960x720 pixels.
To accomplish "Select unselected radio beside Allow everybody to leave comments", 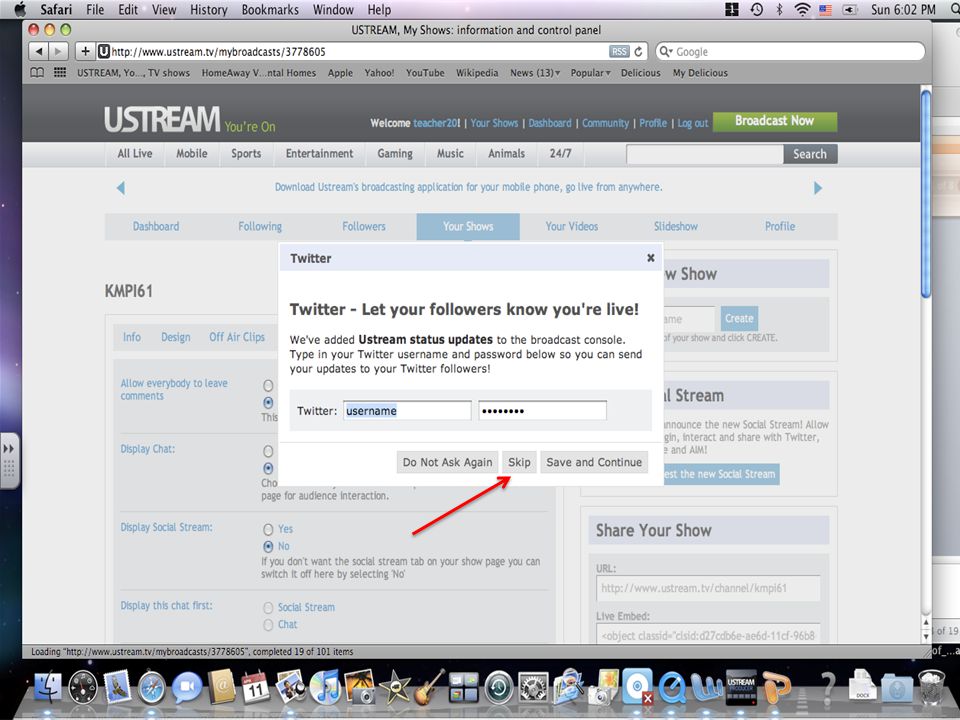I will [x=268, y=386].
